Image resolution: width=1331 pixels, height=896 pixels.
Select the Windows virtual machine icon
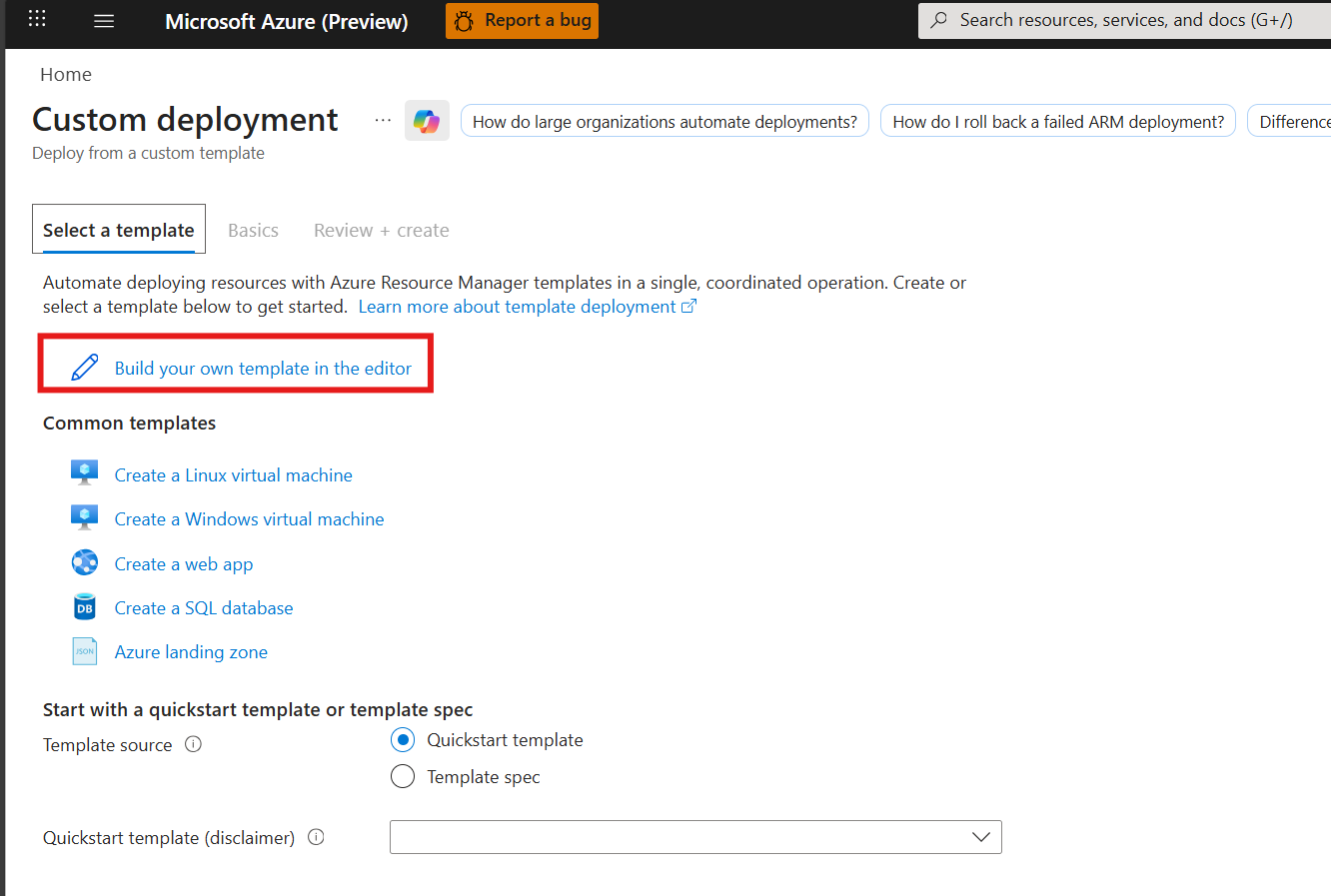pos(85,515)
